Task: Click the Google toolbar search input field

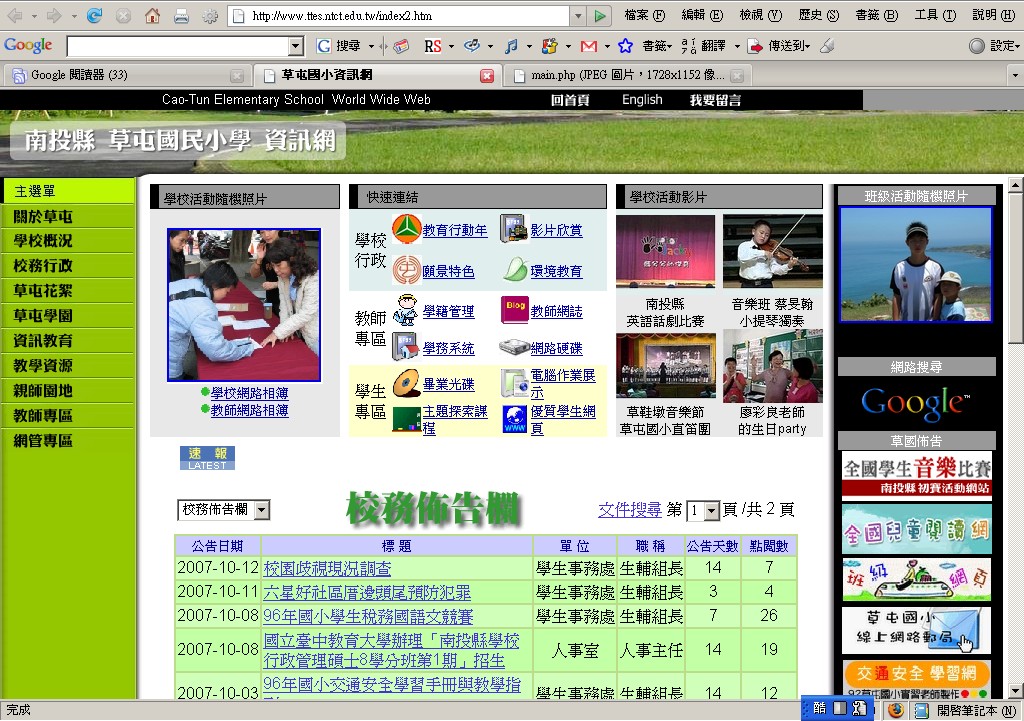Action: coord(177,46)
